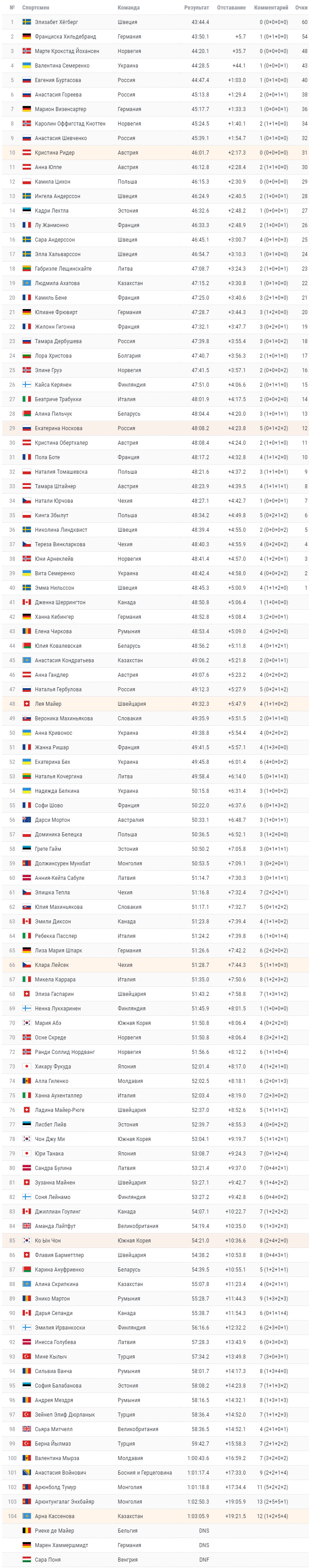
Task: Click Ukraine flag next to Валентина Семеренко
Action: coord(27,66)
